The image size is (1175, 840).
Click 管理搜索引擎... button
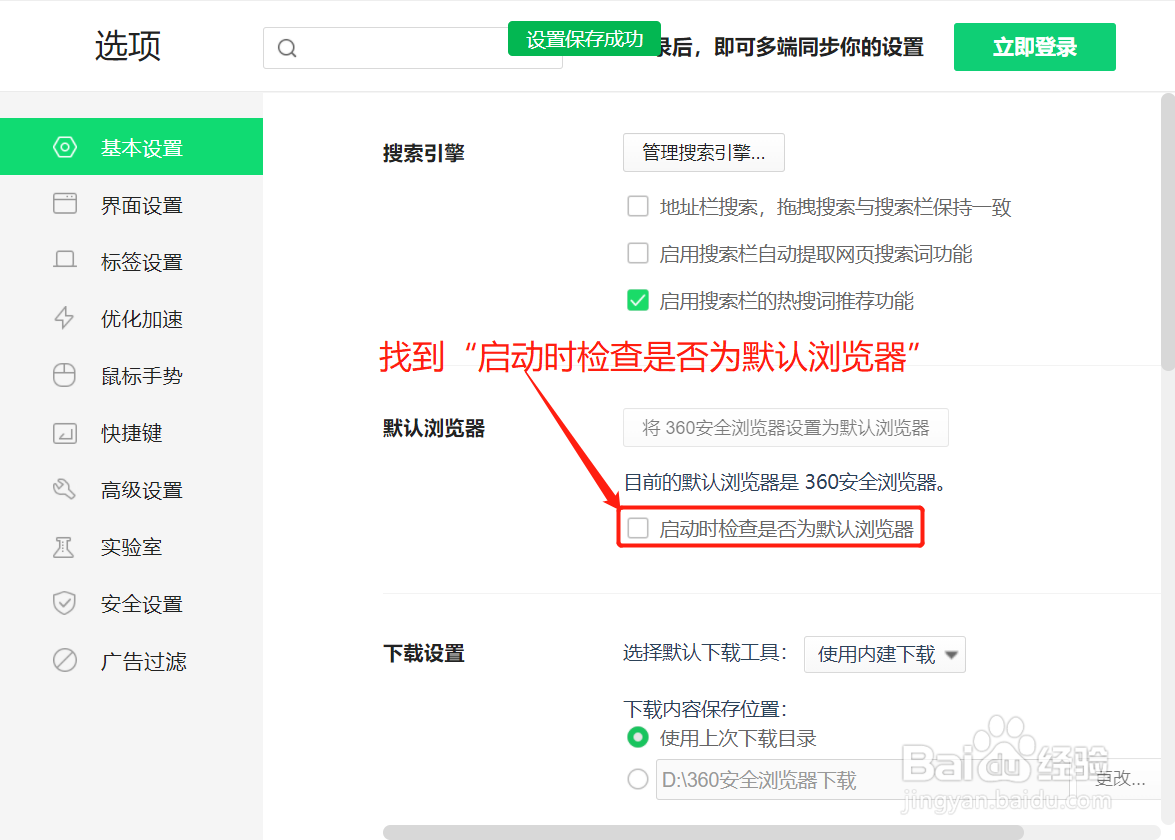coord(704,152)
